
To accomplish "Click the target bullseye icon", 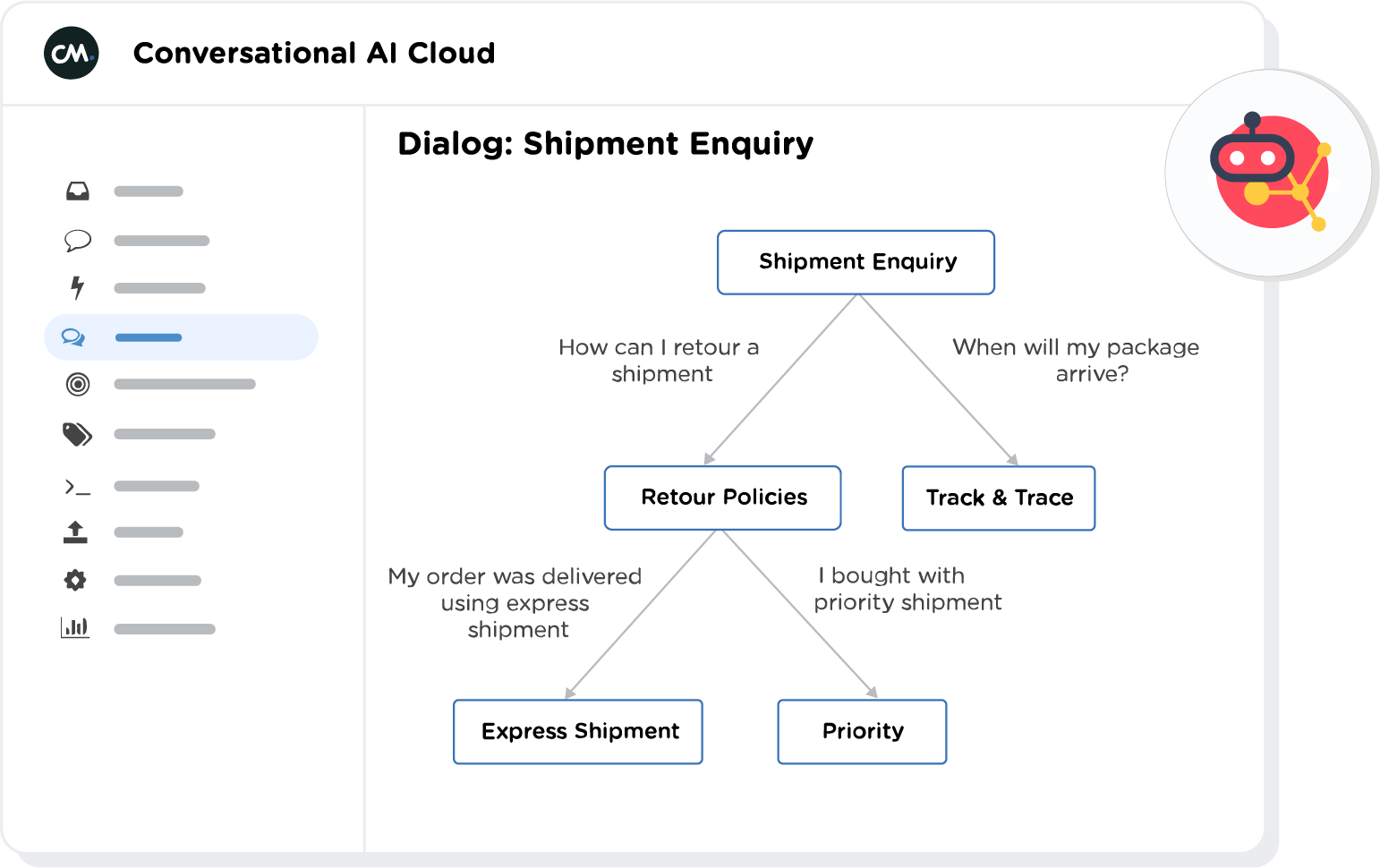I will pyautogui.click(x=78, y=385).
